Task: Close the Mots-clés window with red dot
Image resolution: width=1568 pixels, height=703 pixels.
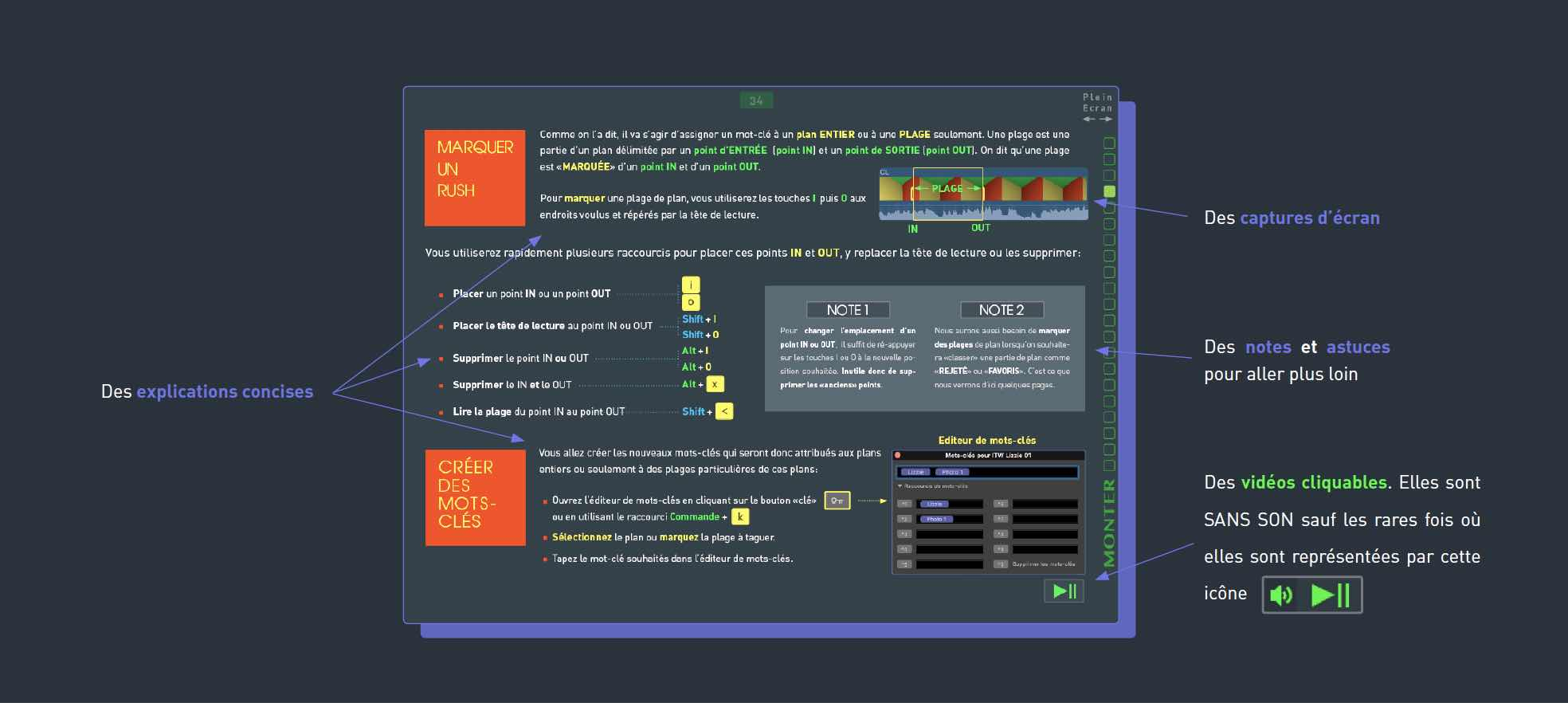Action: click(898, 456)
